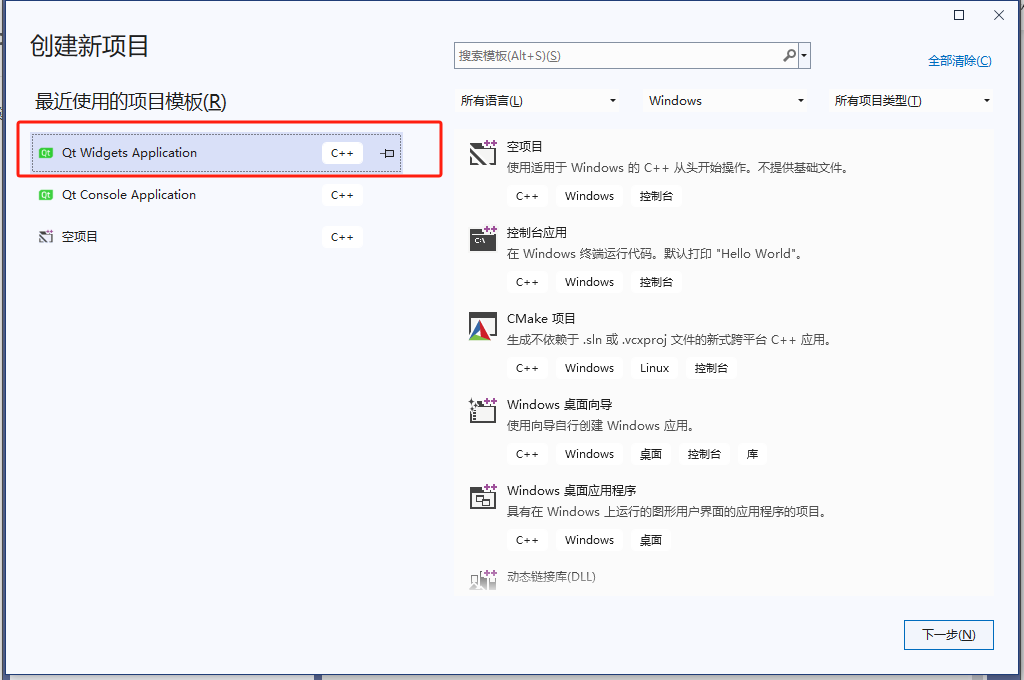Click the Qt icon beside Qt Console Application
Image resolution: width=1024 pixels, height=680 pixels.
[x=46, y=195]
